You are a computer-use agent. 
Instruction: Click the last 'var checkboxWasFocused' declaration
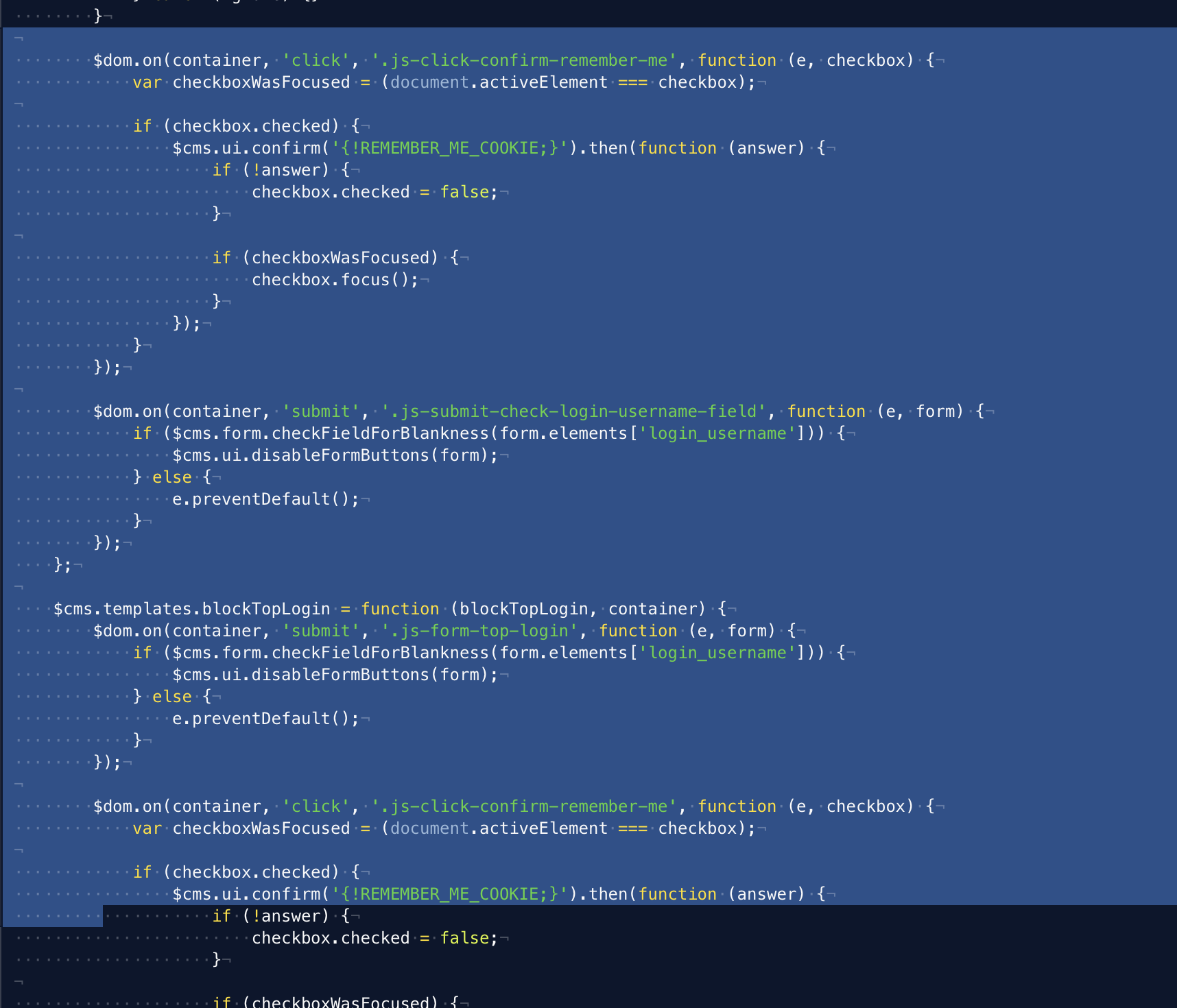click(241, 828)
